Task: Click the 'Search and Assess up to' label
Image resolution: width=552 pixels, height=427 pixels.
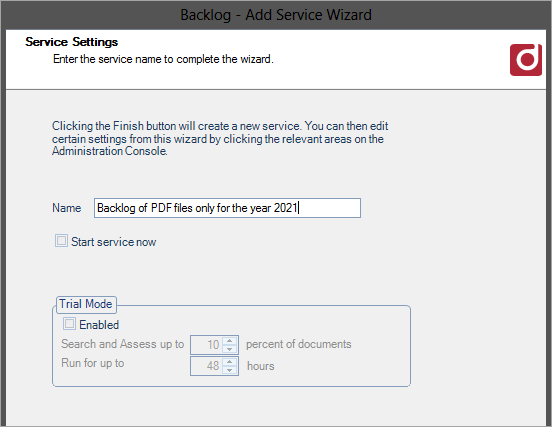Action: pyautogui.click(x=123, y=344)
